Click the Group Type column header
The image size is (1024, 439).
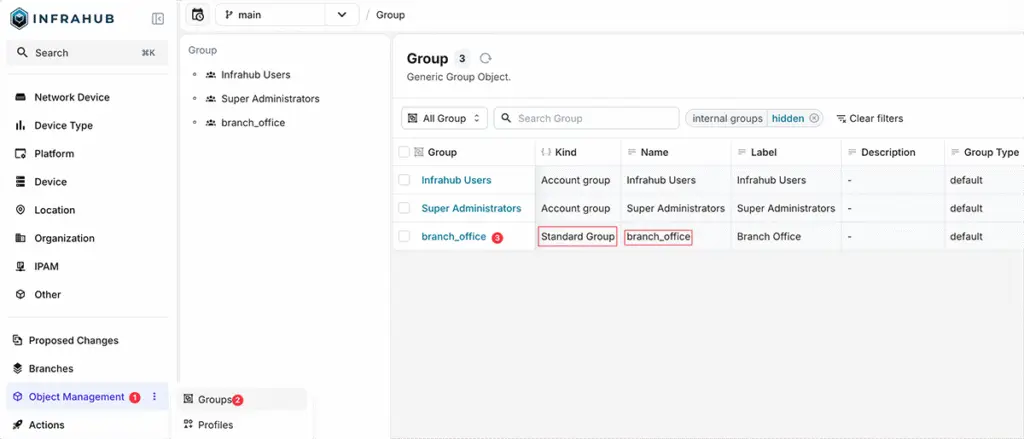point(984,152)
